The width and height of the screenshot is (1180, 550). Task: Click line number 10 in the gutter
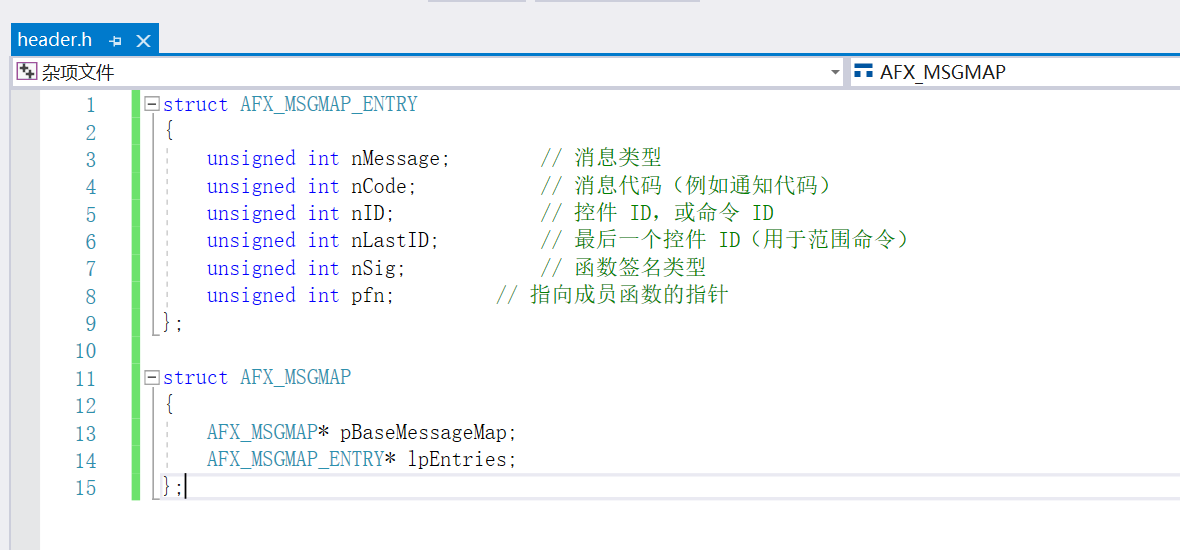(86, 351)
